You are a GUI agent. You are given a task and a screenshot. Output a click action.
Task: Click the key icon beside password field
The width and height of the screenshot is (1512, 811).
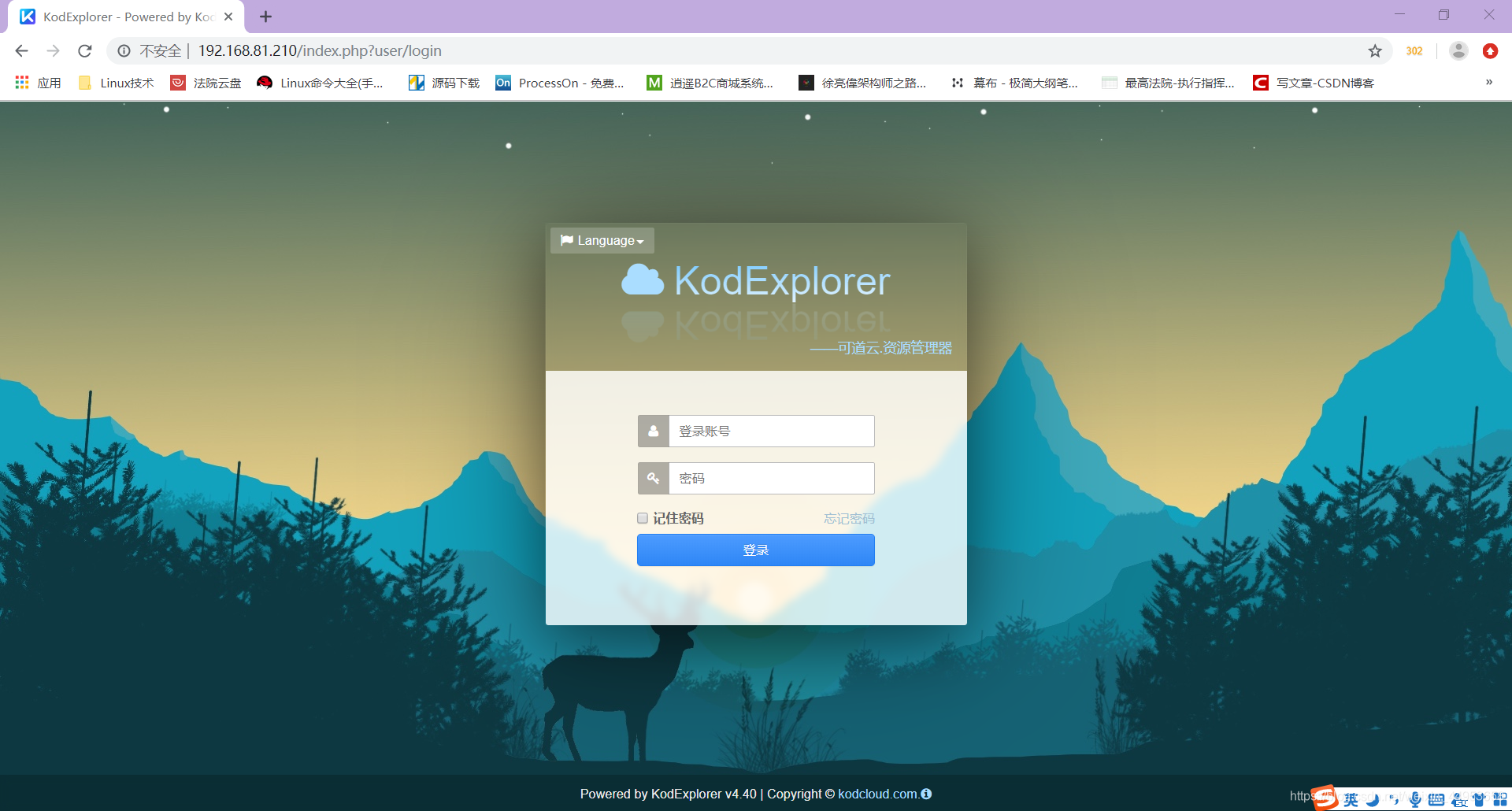pyautogui.click(x=654, y=479)
